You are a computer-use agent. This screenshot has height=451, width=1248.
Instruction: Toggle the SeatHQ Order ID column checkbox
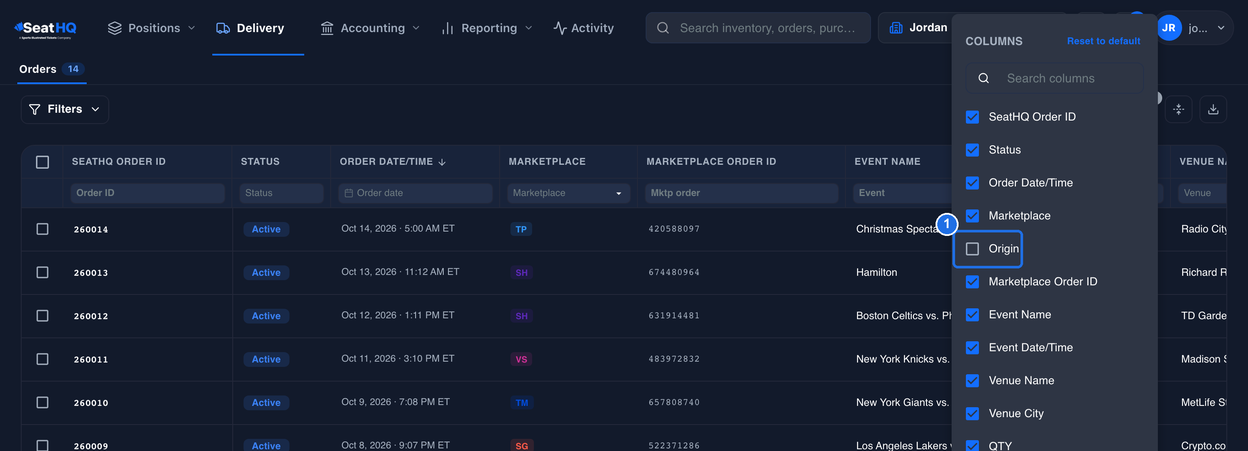pos(972,117)
